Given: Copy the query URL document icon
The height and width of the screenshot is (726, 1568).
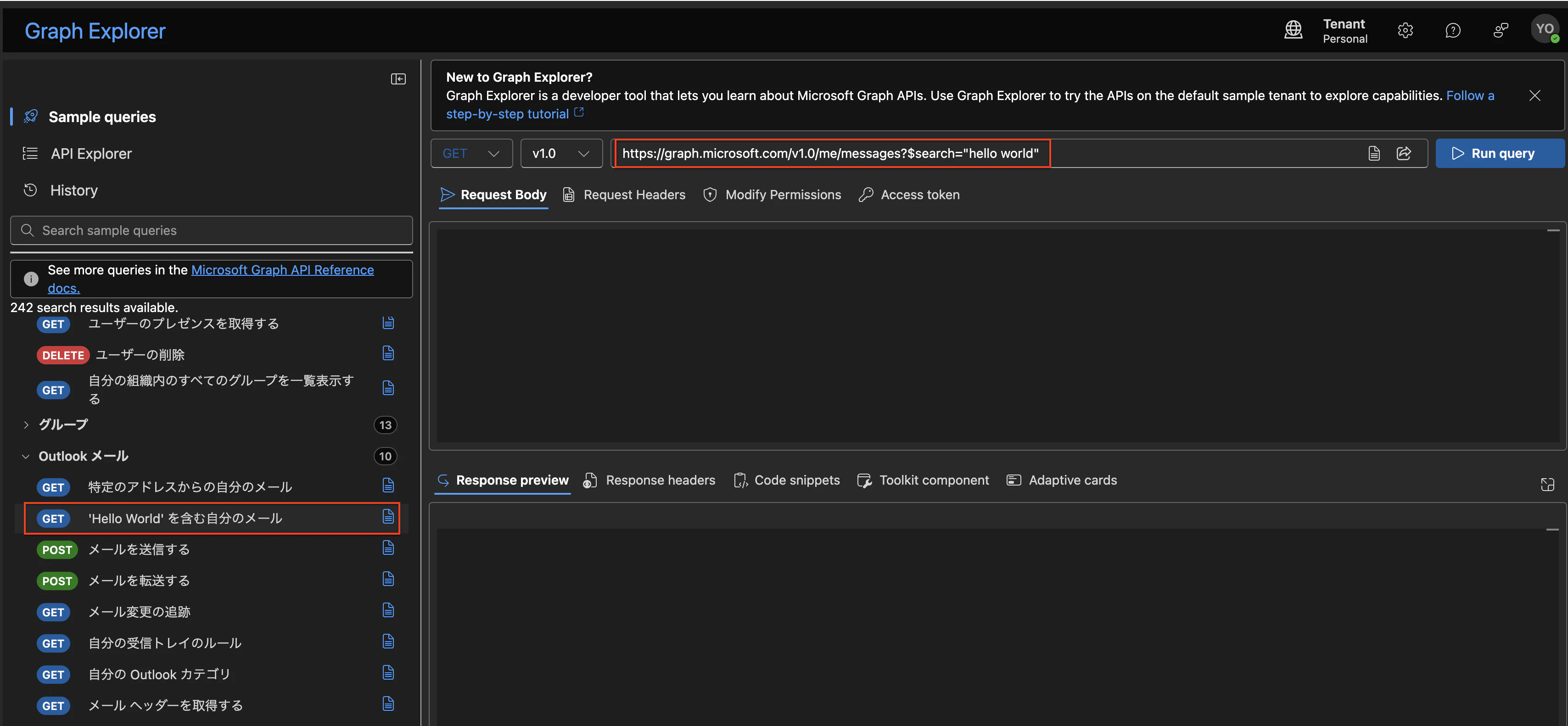Looking at the screenshot, I should [1374, 153].
